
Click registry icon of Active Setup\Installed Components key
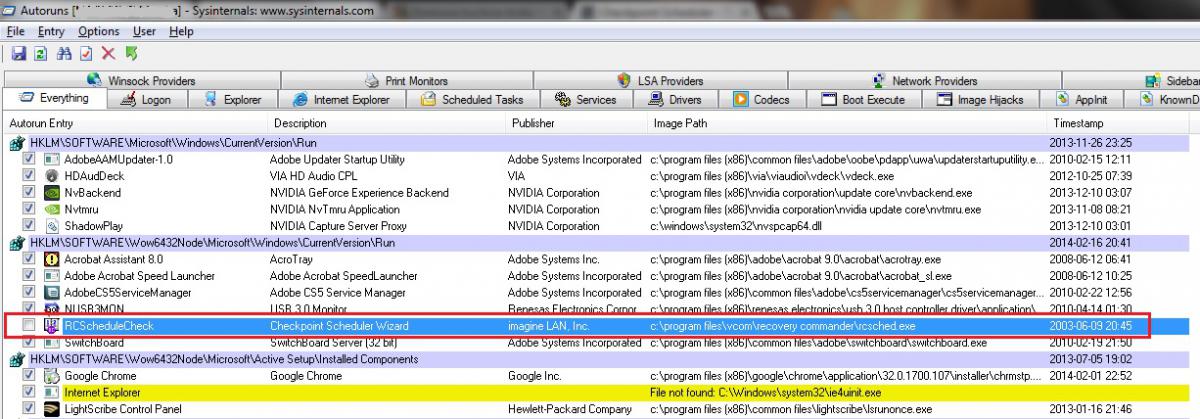tap(18, 359)
